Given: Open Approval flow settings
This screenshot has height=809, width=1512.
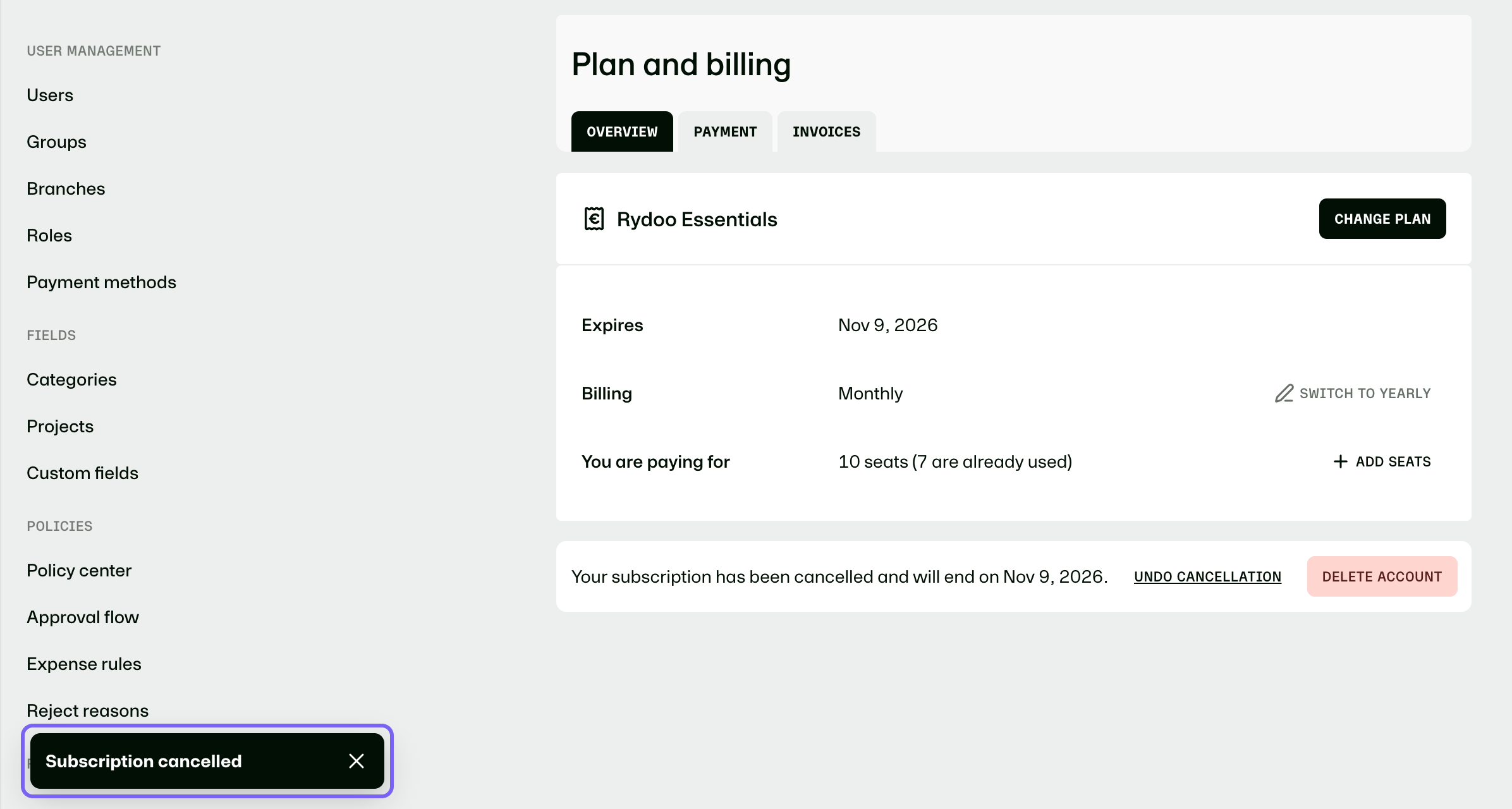Looking at the screenshot, I should pyautogui.click(x=83, y=617).
